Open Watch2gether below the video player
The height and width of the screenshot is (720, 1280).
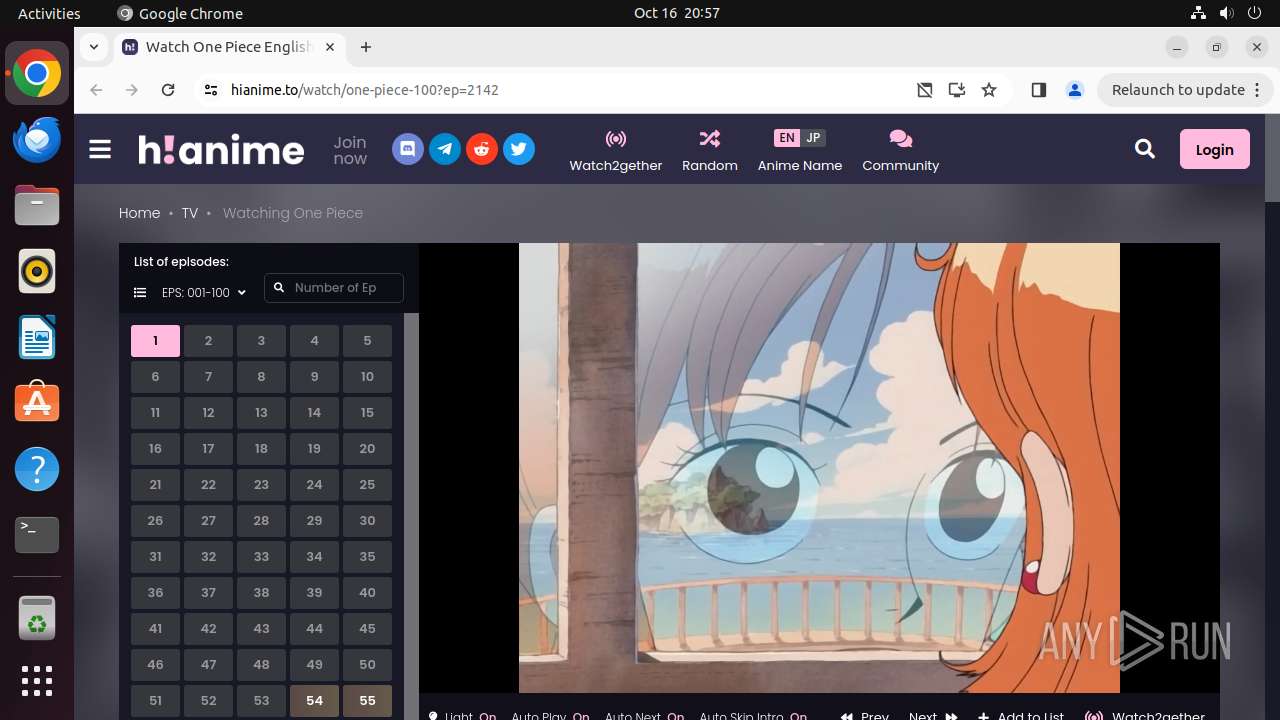click(x=1146, y=715)
